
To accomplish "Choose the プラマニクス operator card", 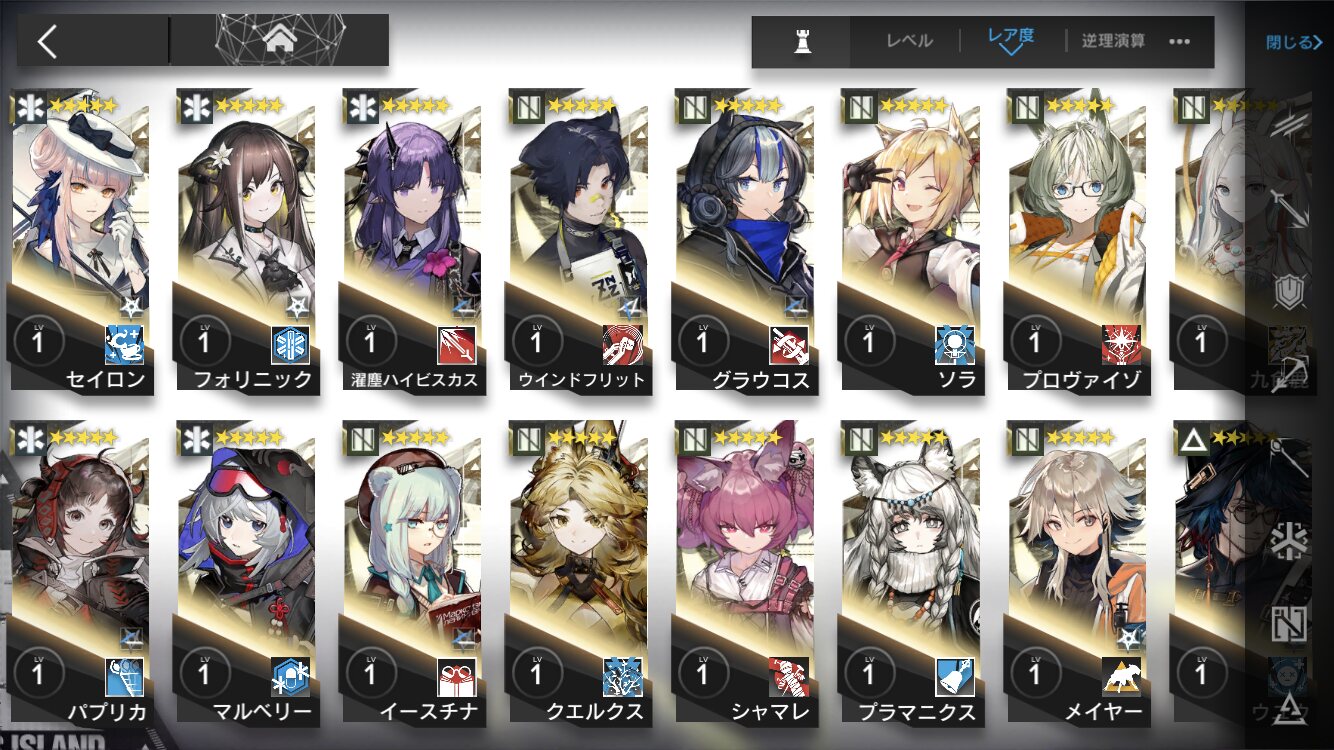I will [910, 573].
